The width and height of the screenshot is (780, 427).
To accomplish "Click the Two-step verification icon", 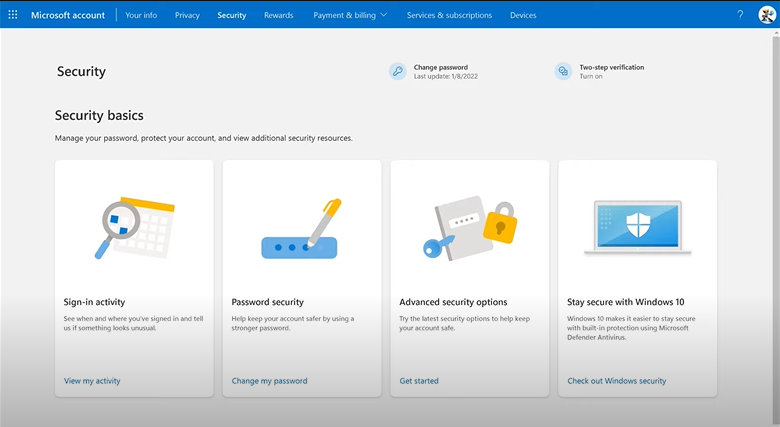I will [563, 72].
